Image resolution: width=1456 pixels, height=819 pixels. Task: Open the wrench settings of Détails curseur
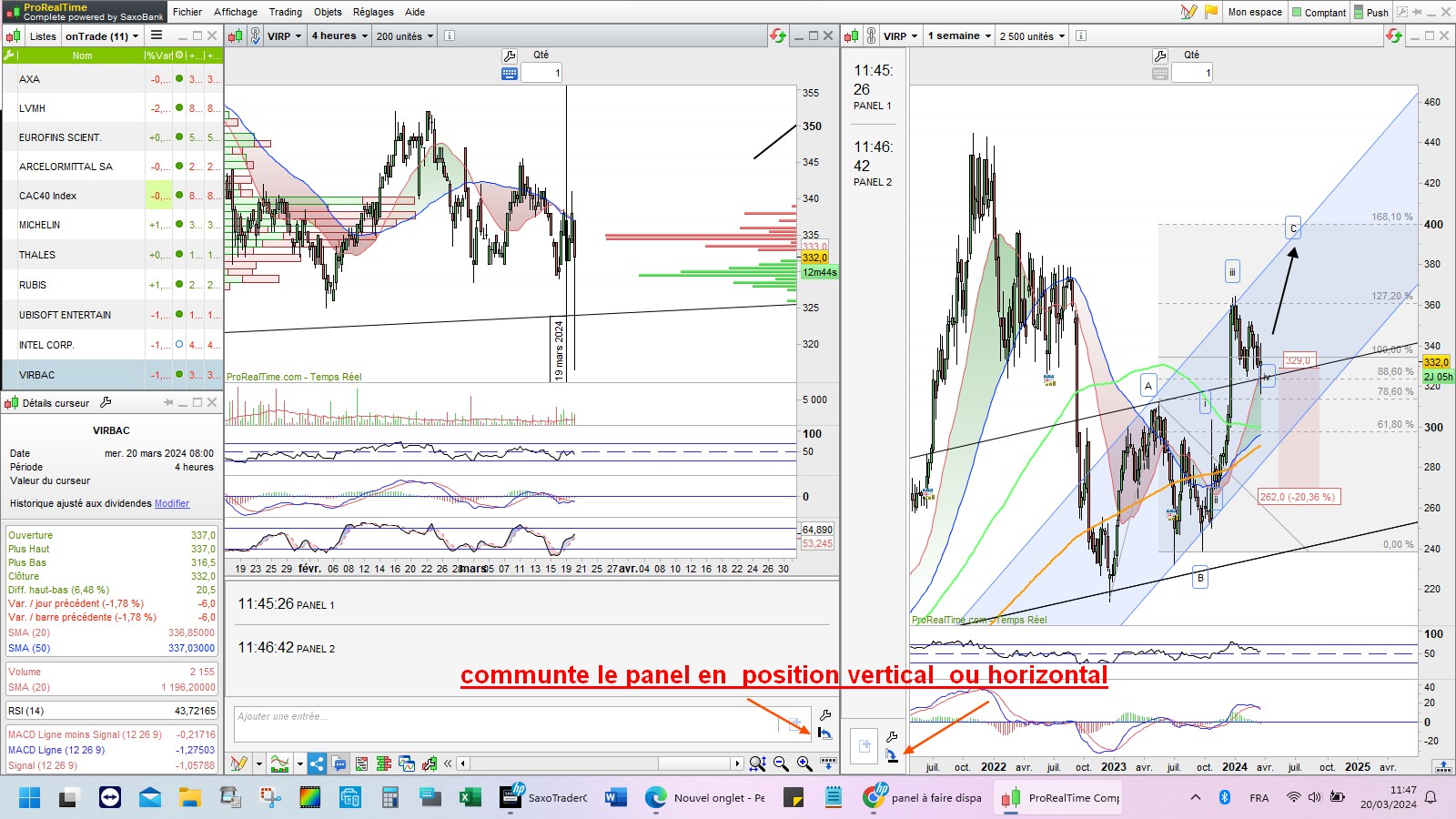106,402
